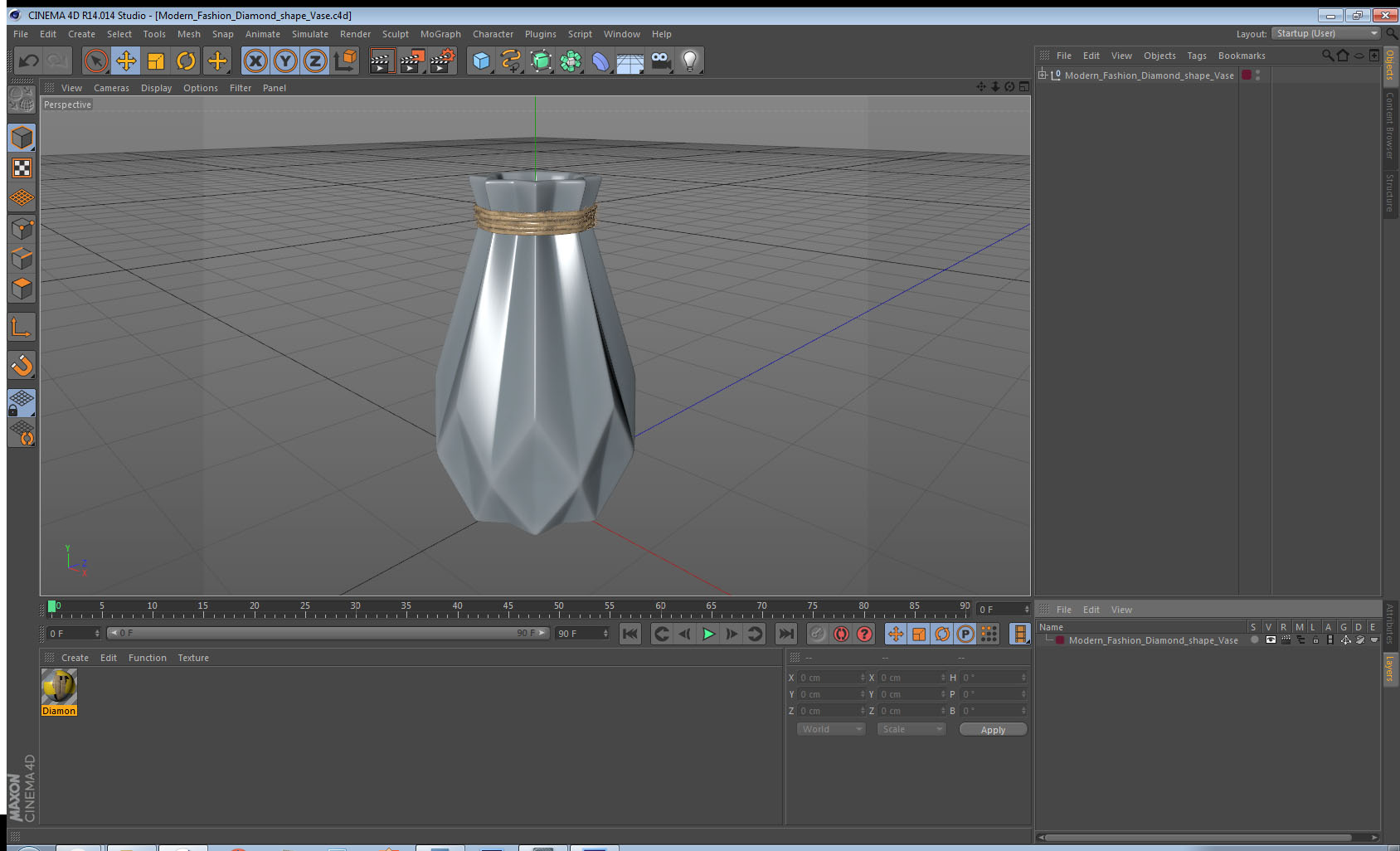
Task: Add a Bend deformer object
Action: [x=600, y=61]
